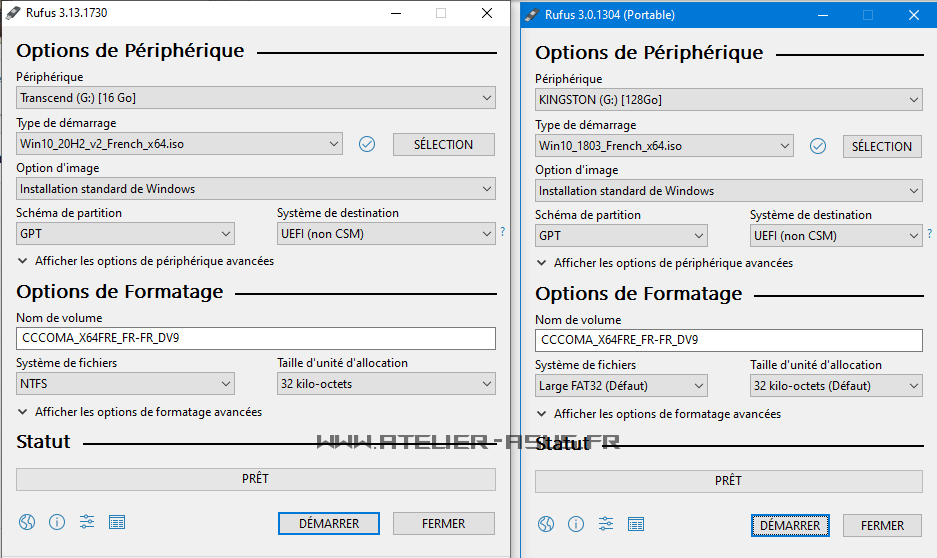937x558 pixels.
Task: Click the checksum checkmark icon beside Win10_1803 ISO
Action: coord(818,146)
